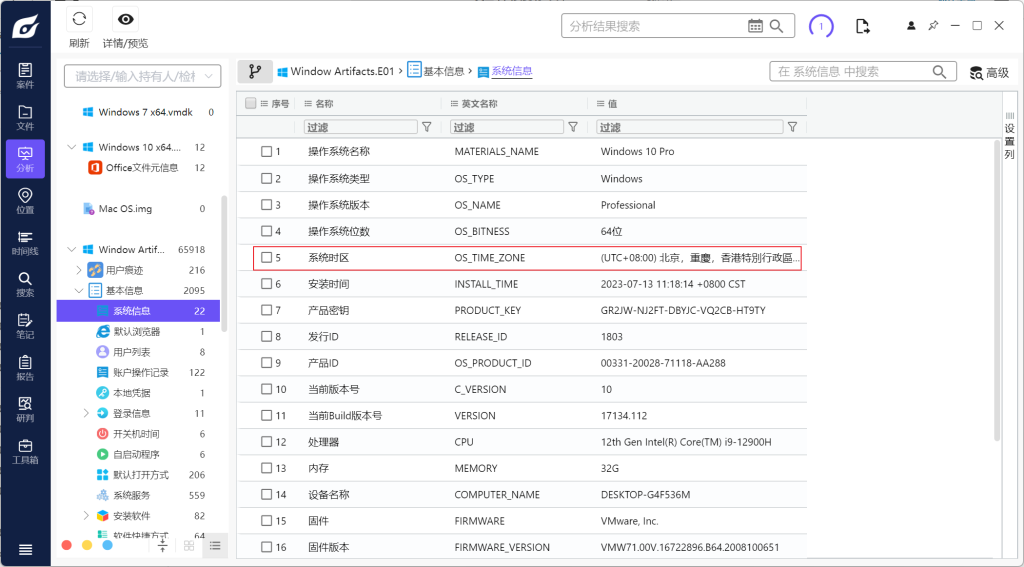
Task: Click the 在 系统信息 中搜索 field
Action: (x=850, y=72)
